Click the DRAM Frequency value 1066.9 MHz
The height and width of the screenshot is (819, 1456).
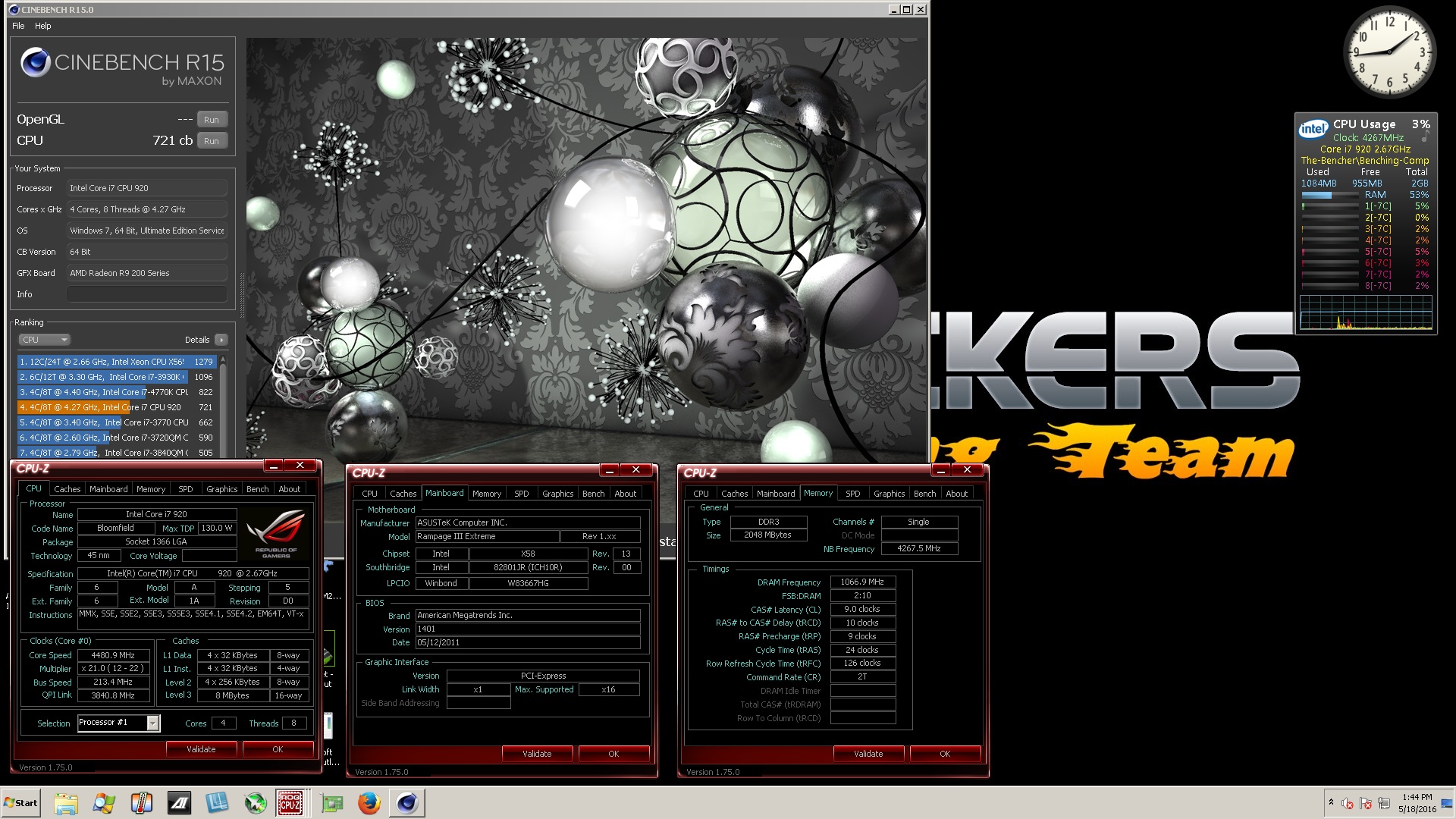(x=863, y=582)
